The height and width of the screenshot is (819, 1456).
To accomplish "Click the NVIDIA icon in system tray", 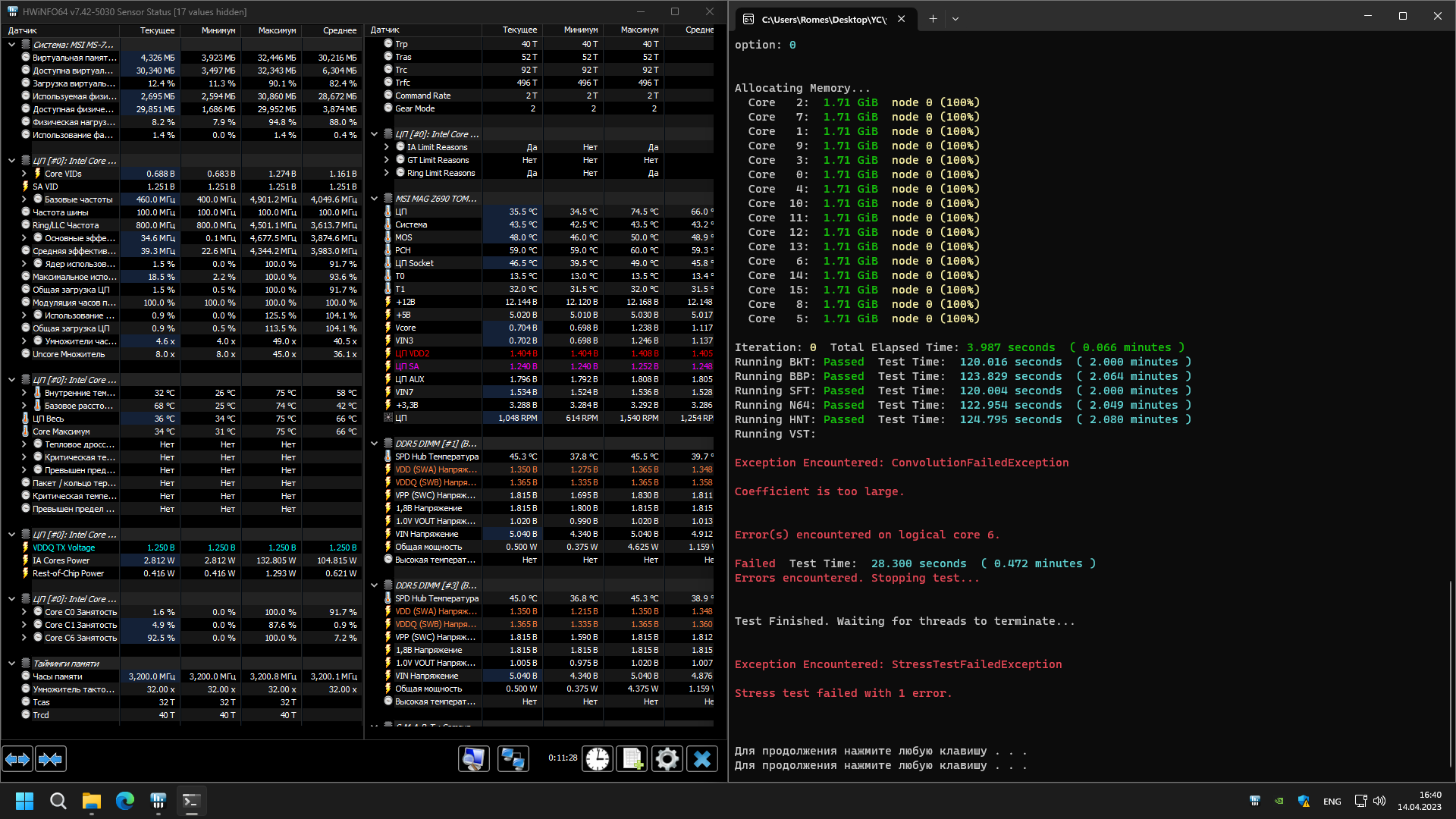I will 1279,801.
